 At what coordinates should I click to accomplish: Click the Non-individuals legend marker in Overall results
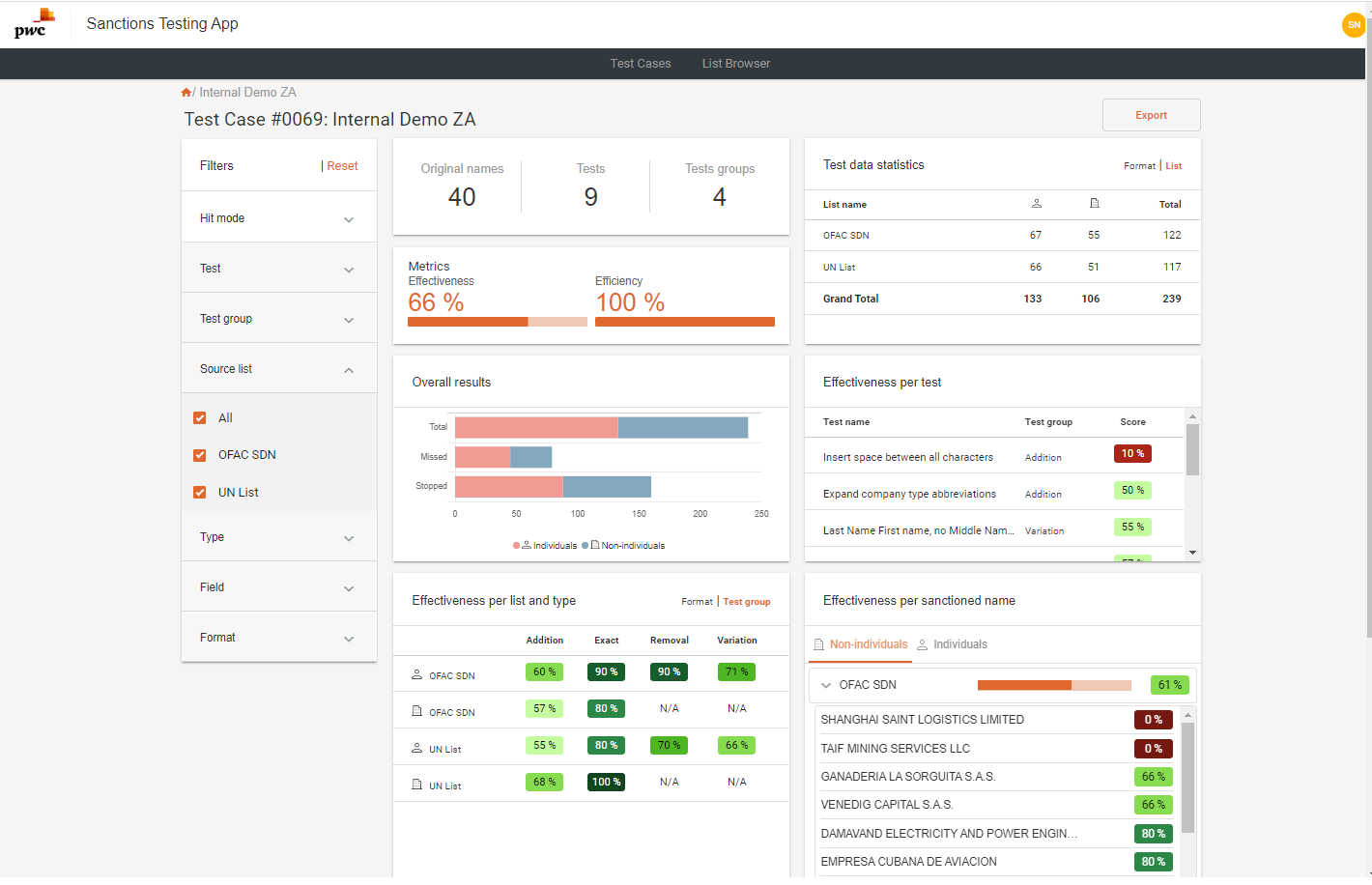coord(586,546)
